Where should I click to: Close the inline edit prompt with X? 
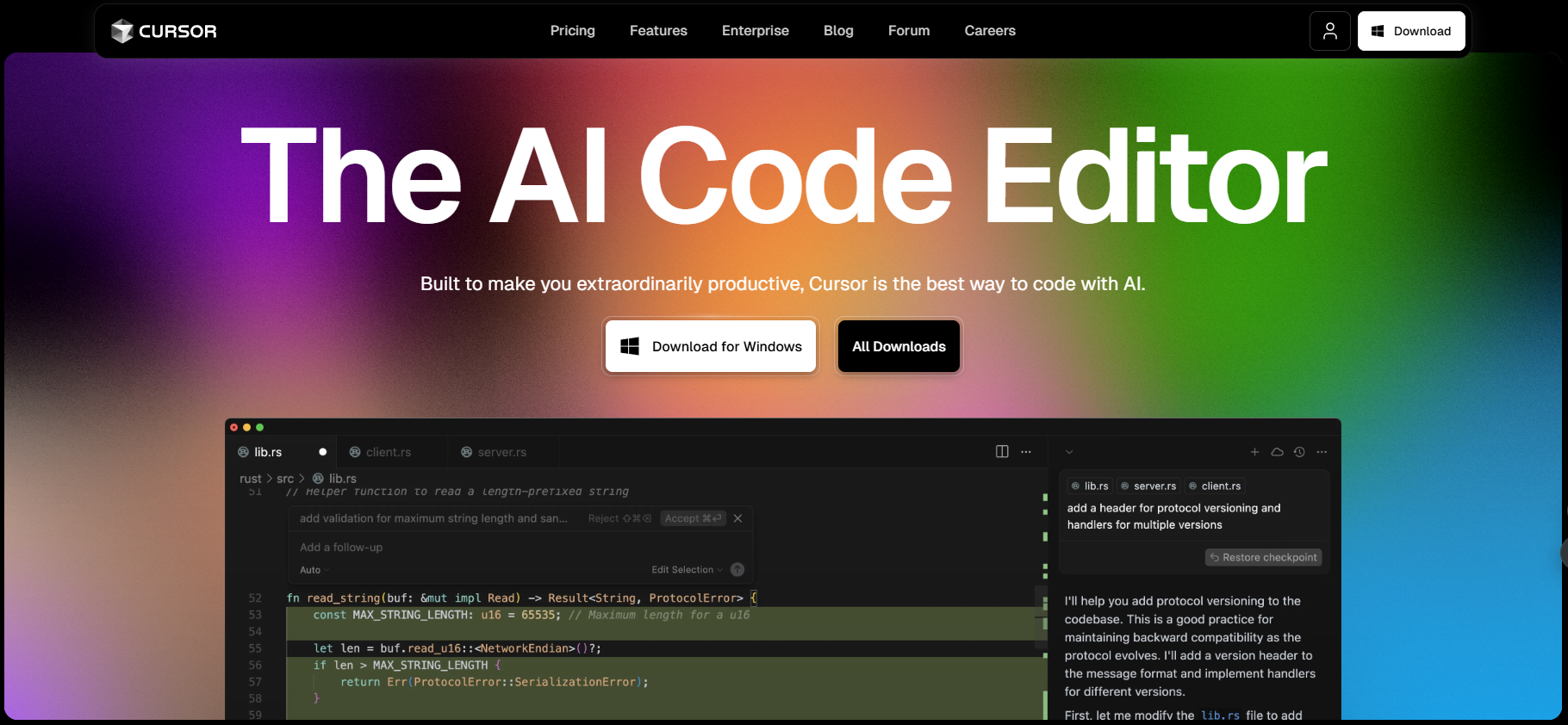pos(737,518)
